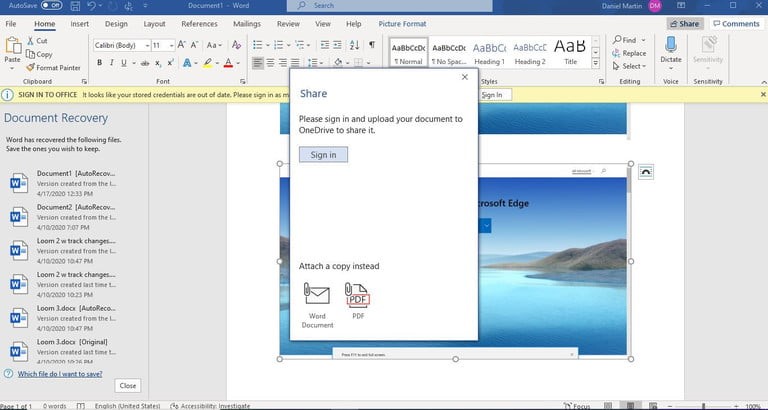Open the Comments pane

(x=737, y=24)
